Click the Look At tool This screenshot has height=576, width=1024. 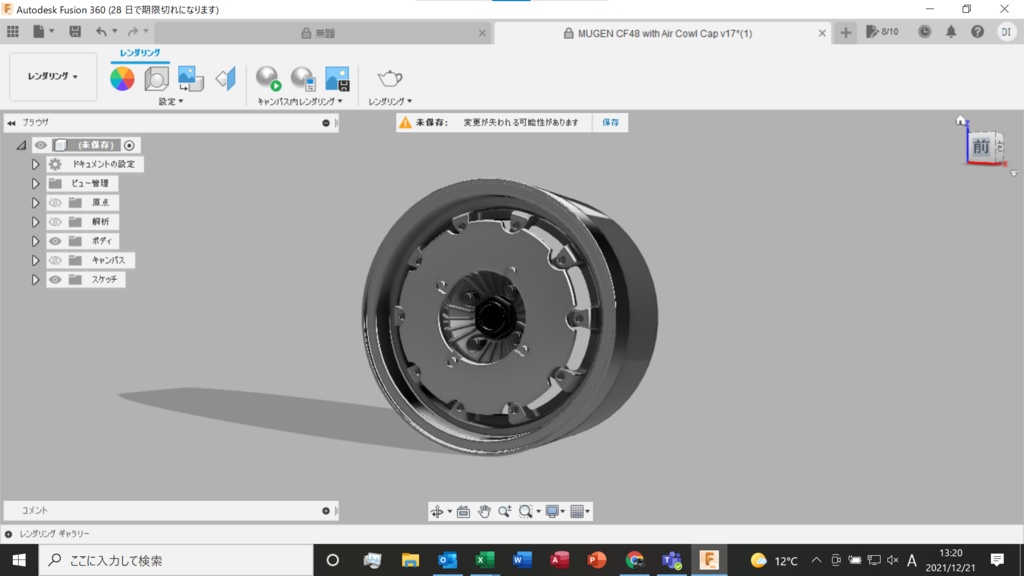(x=463, y=511)
